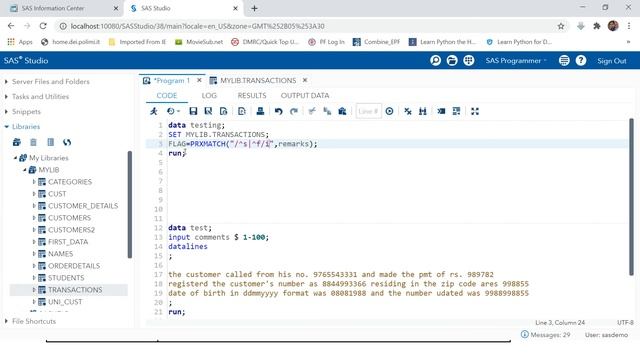Select the UNI_CUST table
This screenshot has height=360, width=640.
point(65,302)
